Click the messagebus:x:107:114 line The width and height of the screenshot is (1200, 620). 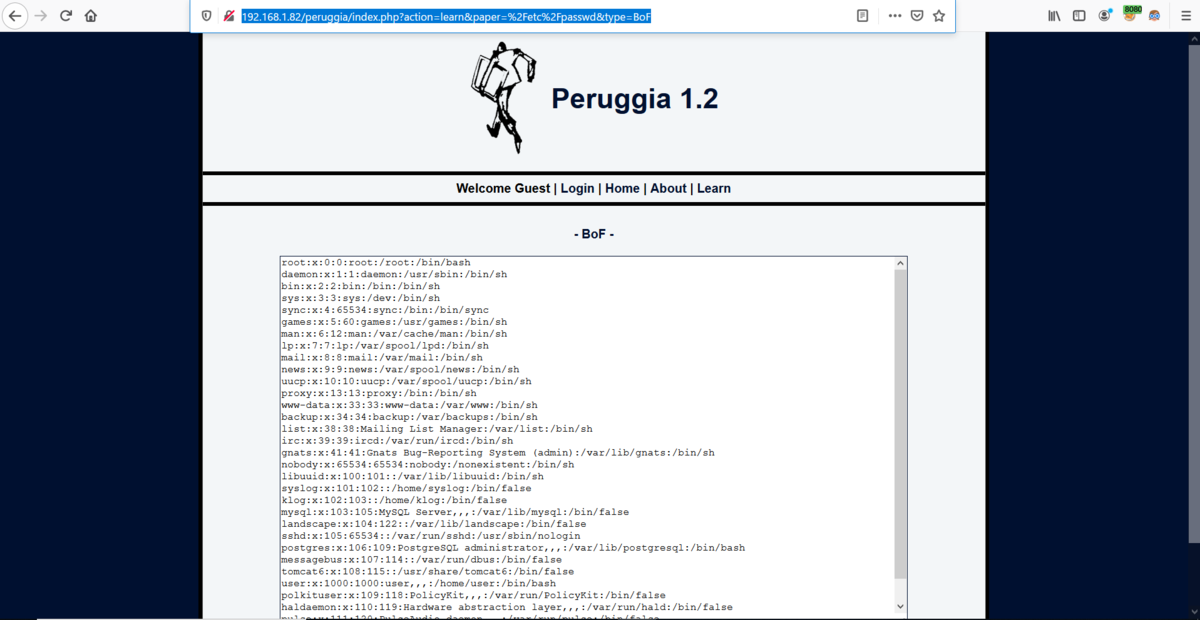click(422, 560)
